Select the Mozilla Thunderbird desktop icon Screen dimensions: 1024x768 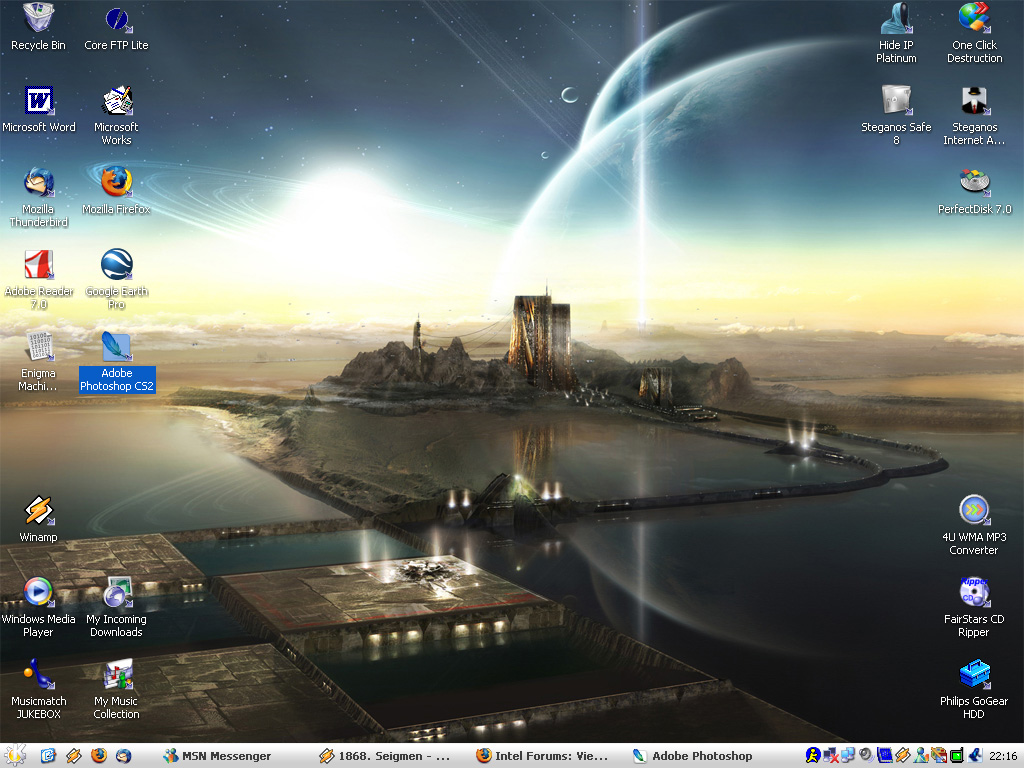38,183
